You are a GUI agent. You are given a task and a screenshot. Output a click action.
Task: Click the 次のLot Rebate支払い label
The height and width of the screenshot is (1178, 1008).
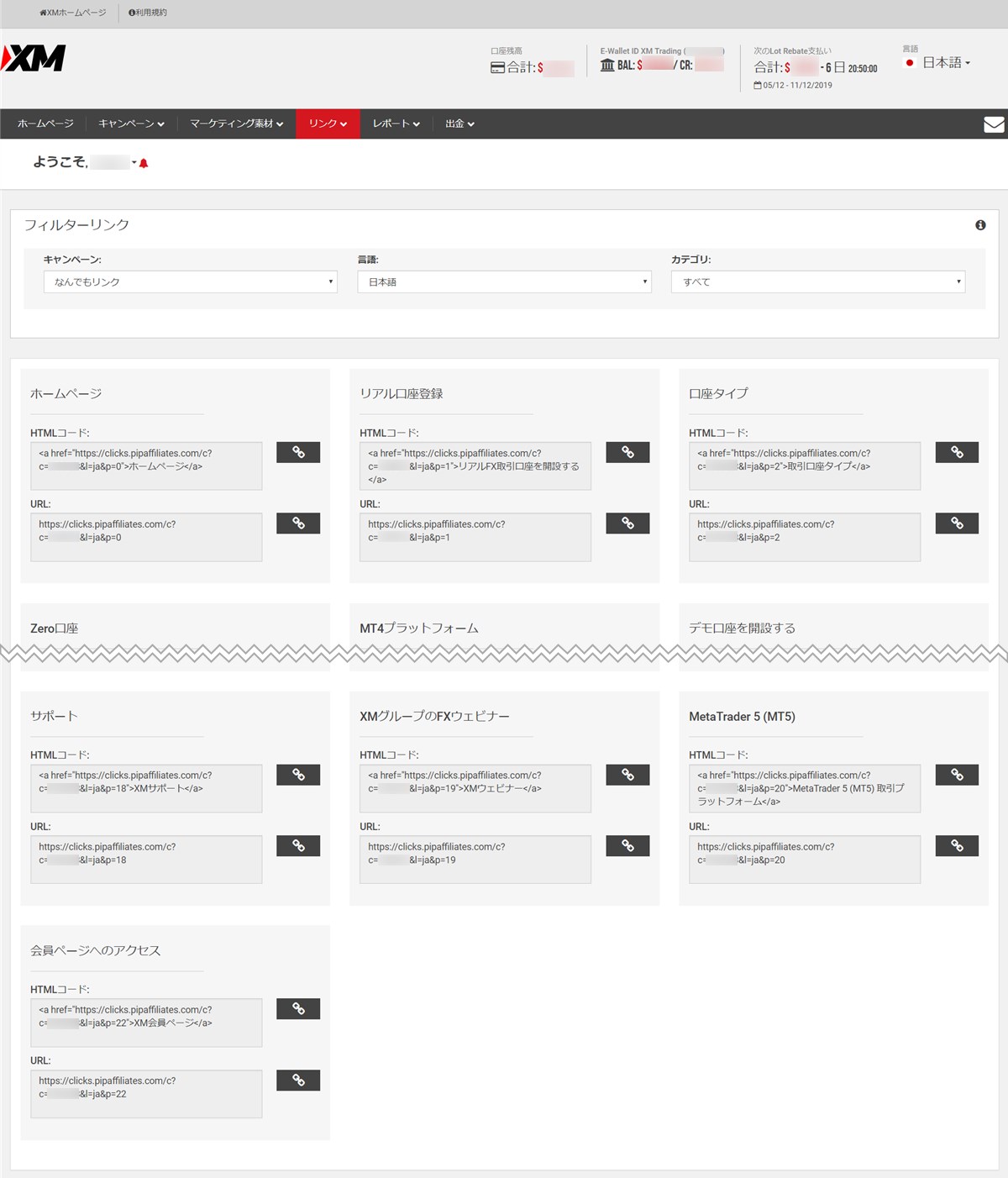click(x=792, y=51)
